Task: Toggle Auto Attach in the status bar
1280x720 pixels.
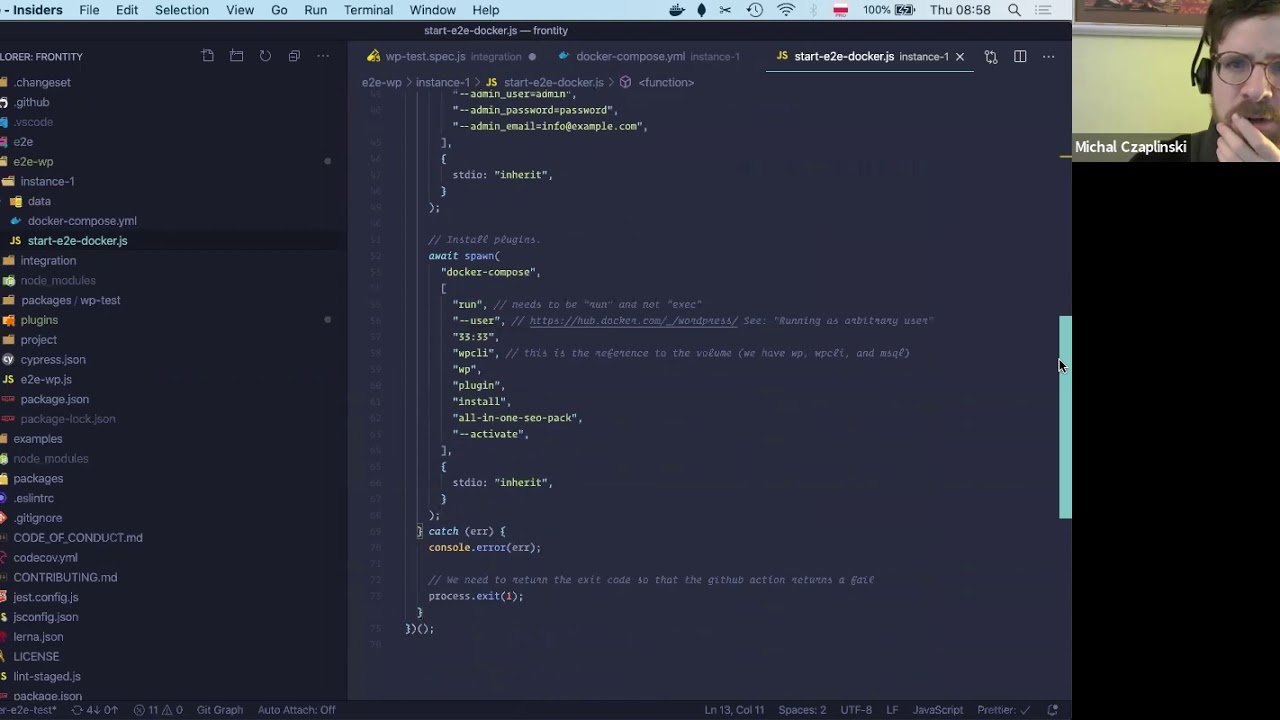Action: [296, 710]
